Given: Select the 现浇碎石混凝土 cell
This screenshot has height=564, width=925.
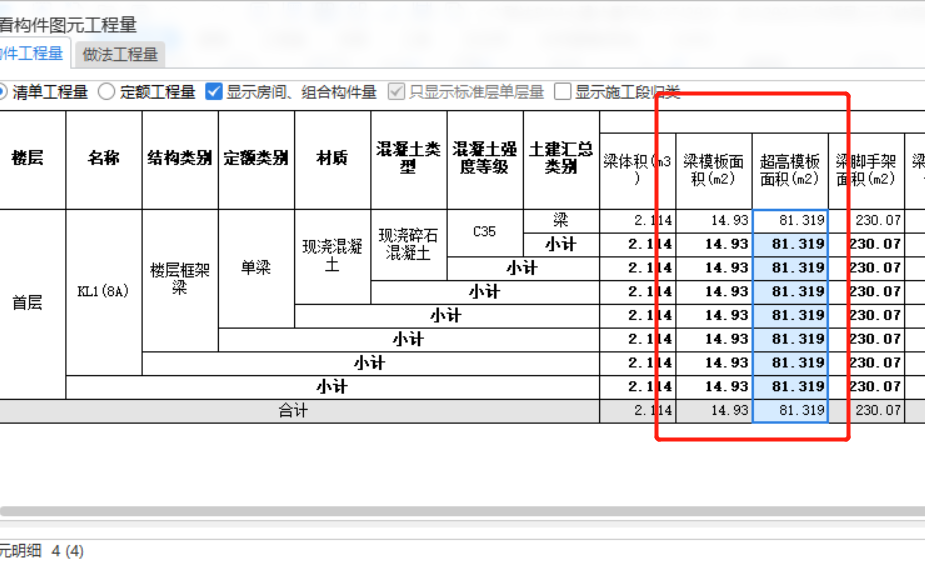Looking at the screenshot, I should tap(408, 244).
